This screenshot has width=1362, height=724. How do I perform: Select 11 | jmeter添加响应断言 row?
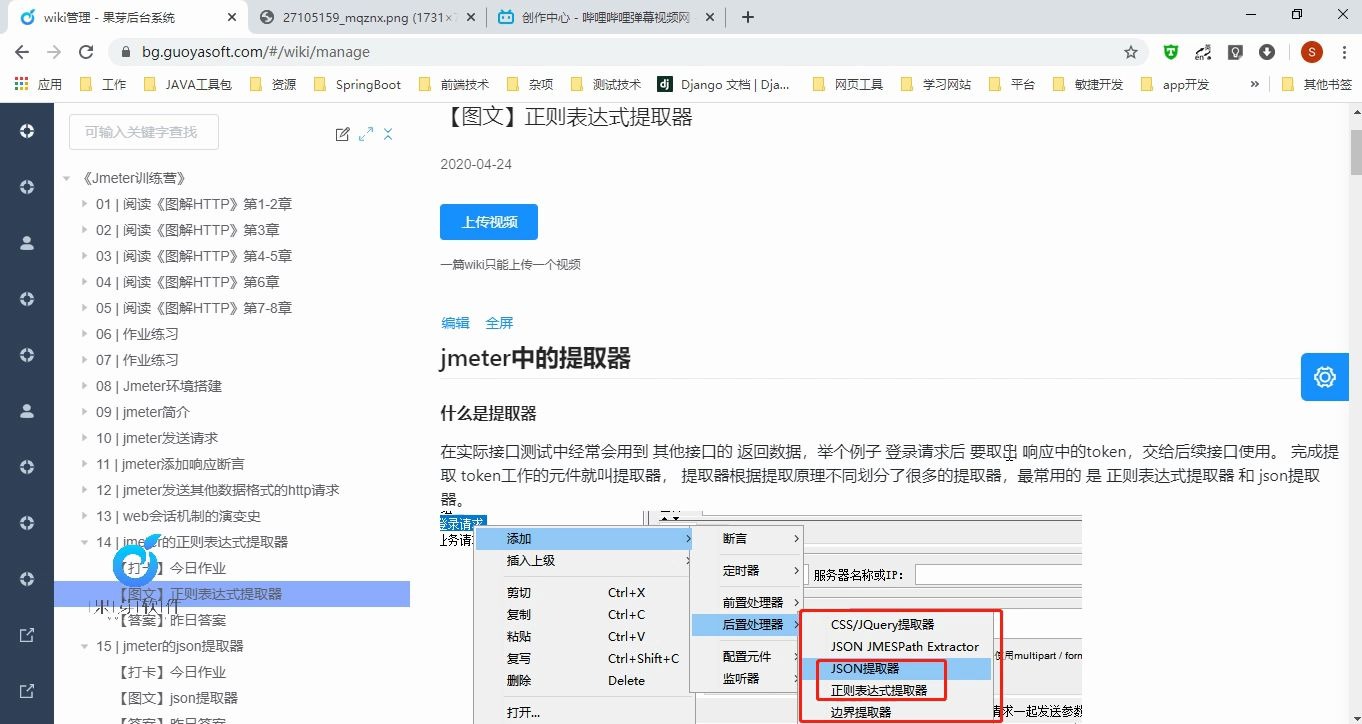(x=170, y=464)
